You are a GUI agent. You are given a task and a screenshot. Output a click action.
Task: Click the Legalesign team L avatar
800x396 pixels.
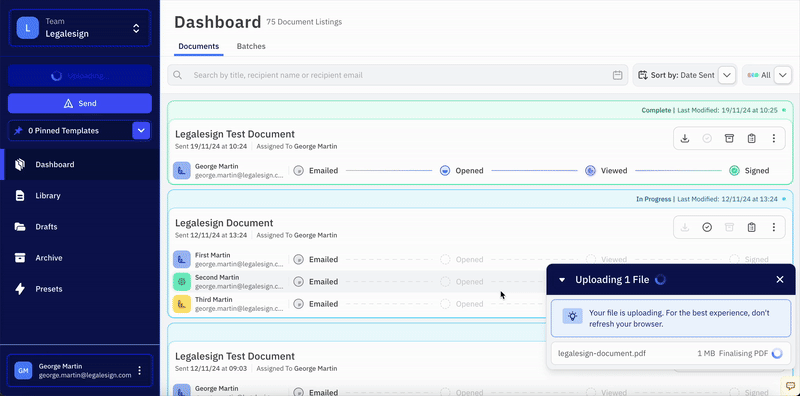point(27,28)
